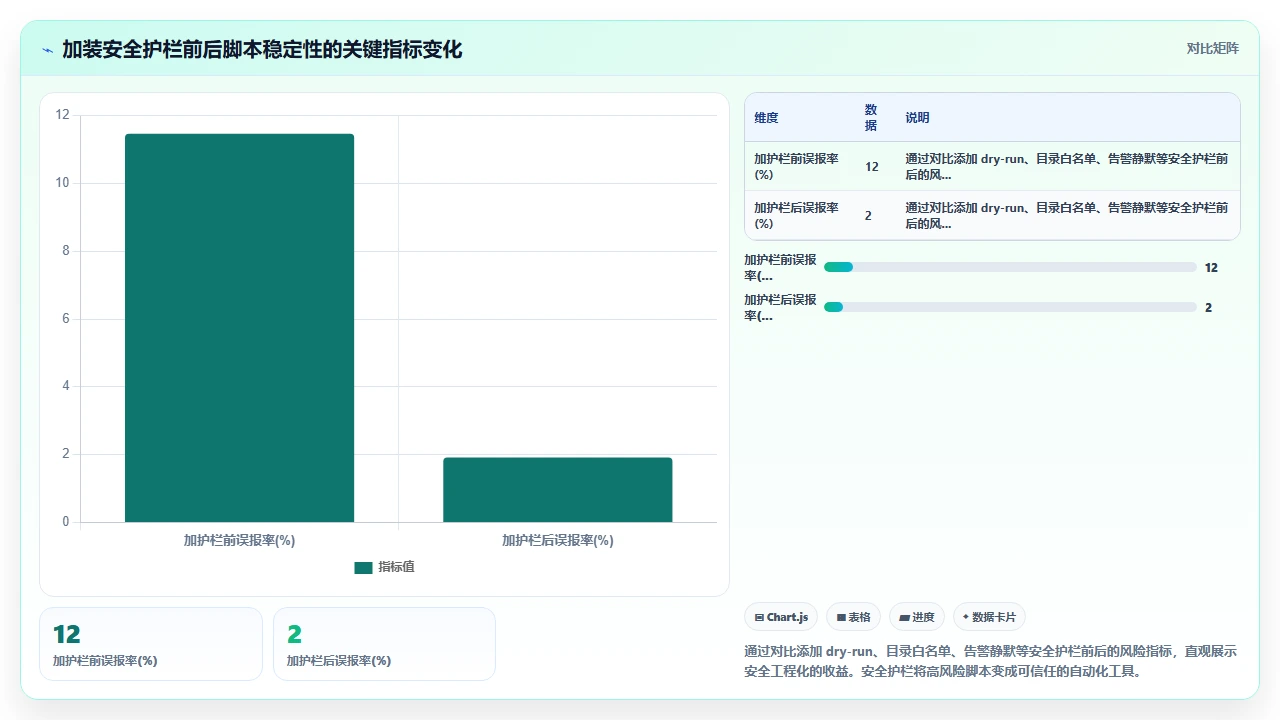Image resolution: width=1280 pixels, height=720 pixels.
Task: Click table value 12 in 数据 column
Action: [872, 167]
